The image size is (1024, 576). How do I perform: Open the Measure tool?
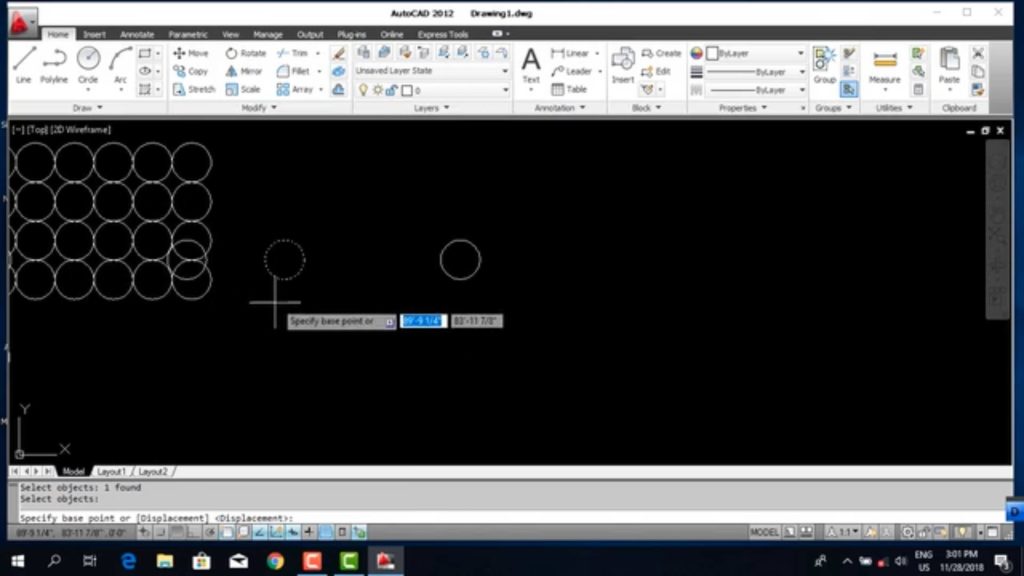coord(884,65)
